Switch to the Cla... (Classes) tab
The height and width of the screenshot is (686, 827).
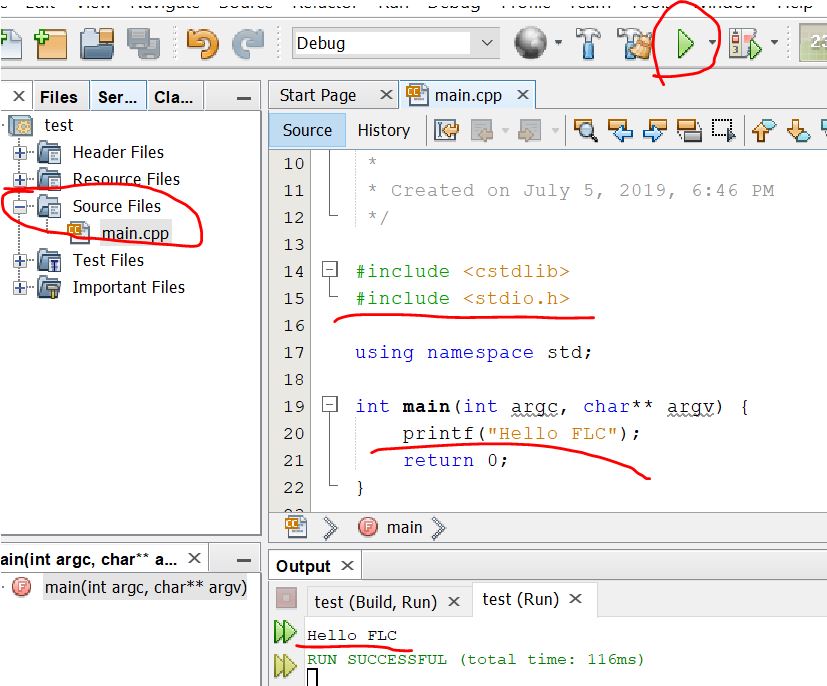click(174, 97)
